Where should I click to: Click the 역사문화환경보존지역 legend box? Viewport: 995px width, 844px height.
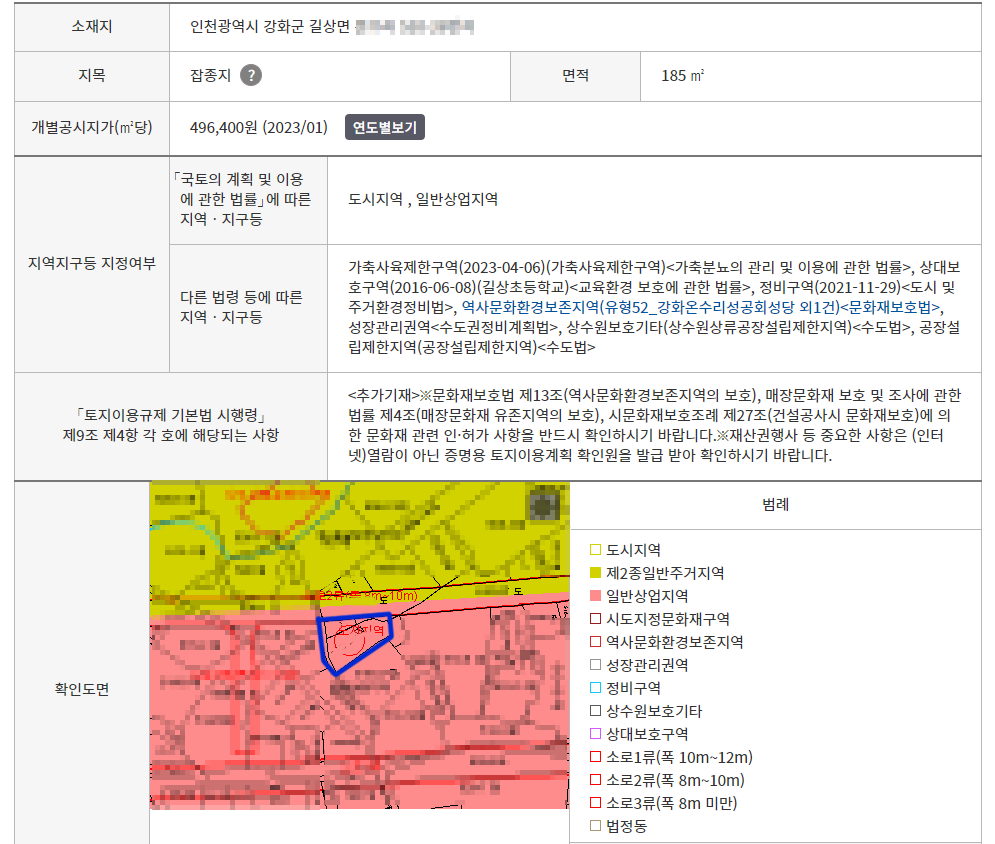pyautogui.click(x=595, y=642)
